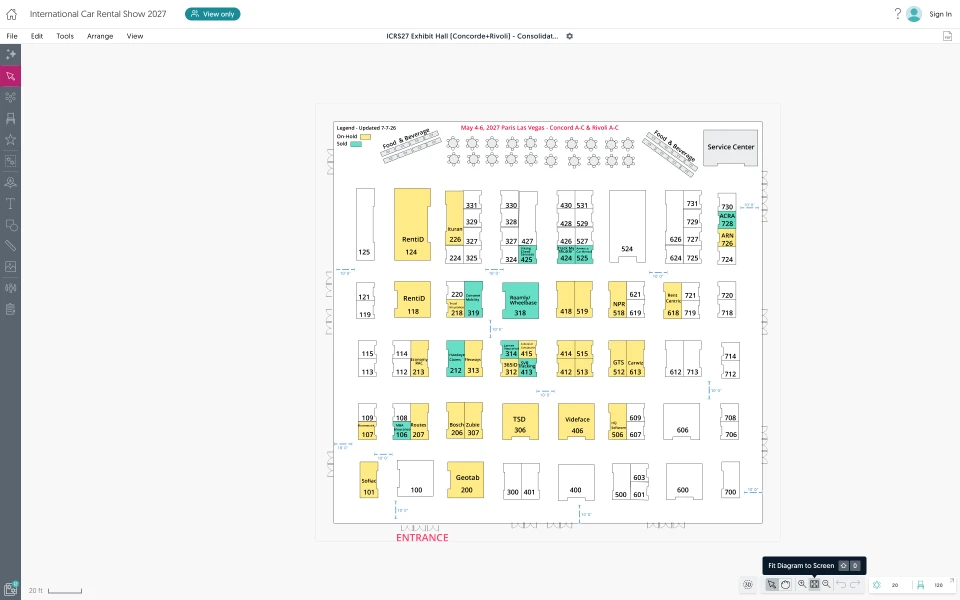The height and width of the screenshot is (600, 960).
Task: Fit diagram to screen
Action: click(x=814, y=585)
